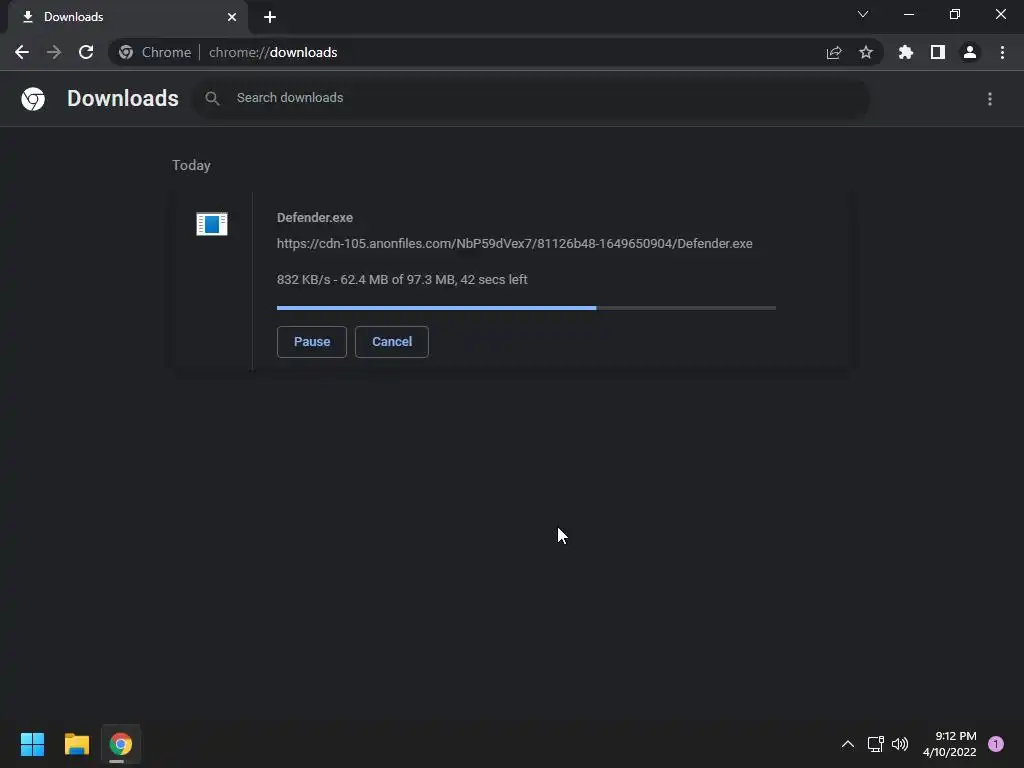The width and height of the screenshot is (1024, 768).
Task: Pause the Defender.exe download
Action: 312,342
